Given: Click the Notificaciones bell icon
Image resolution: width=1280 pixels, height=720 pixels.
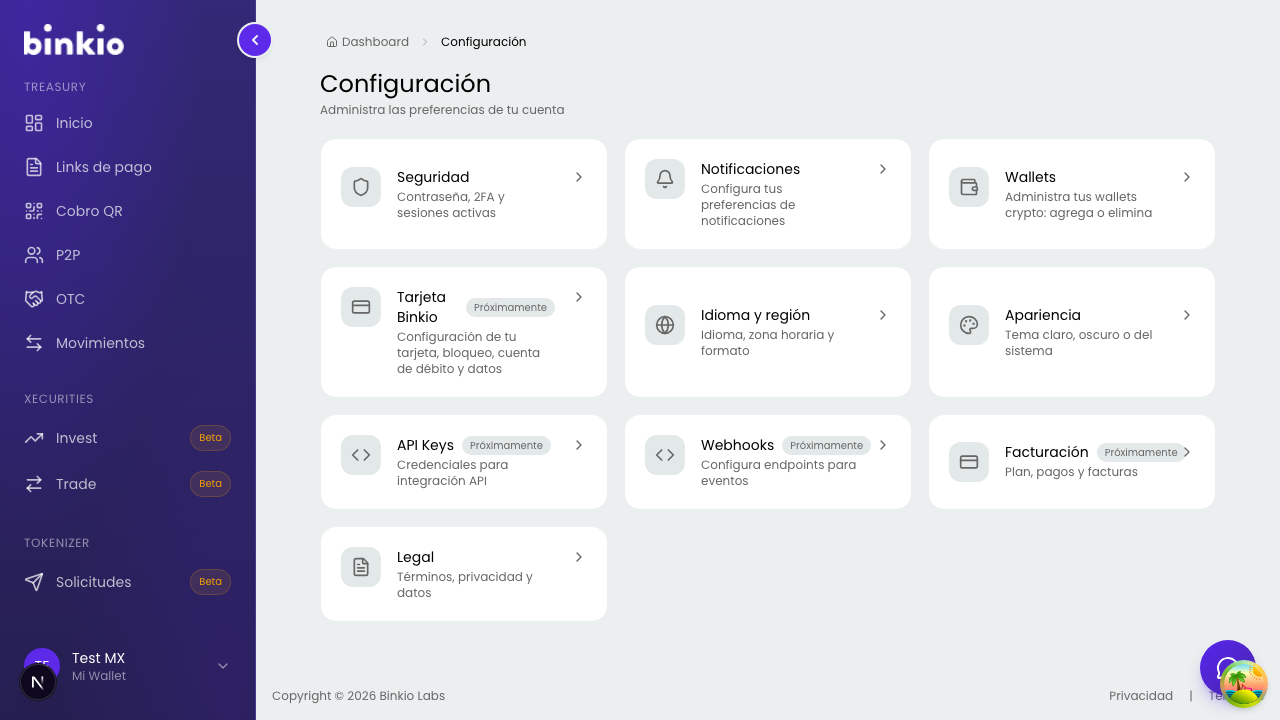Looking at the screenshot, I should tap(665, 179).
